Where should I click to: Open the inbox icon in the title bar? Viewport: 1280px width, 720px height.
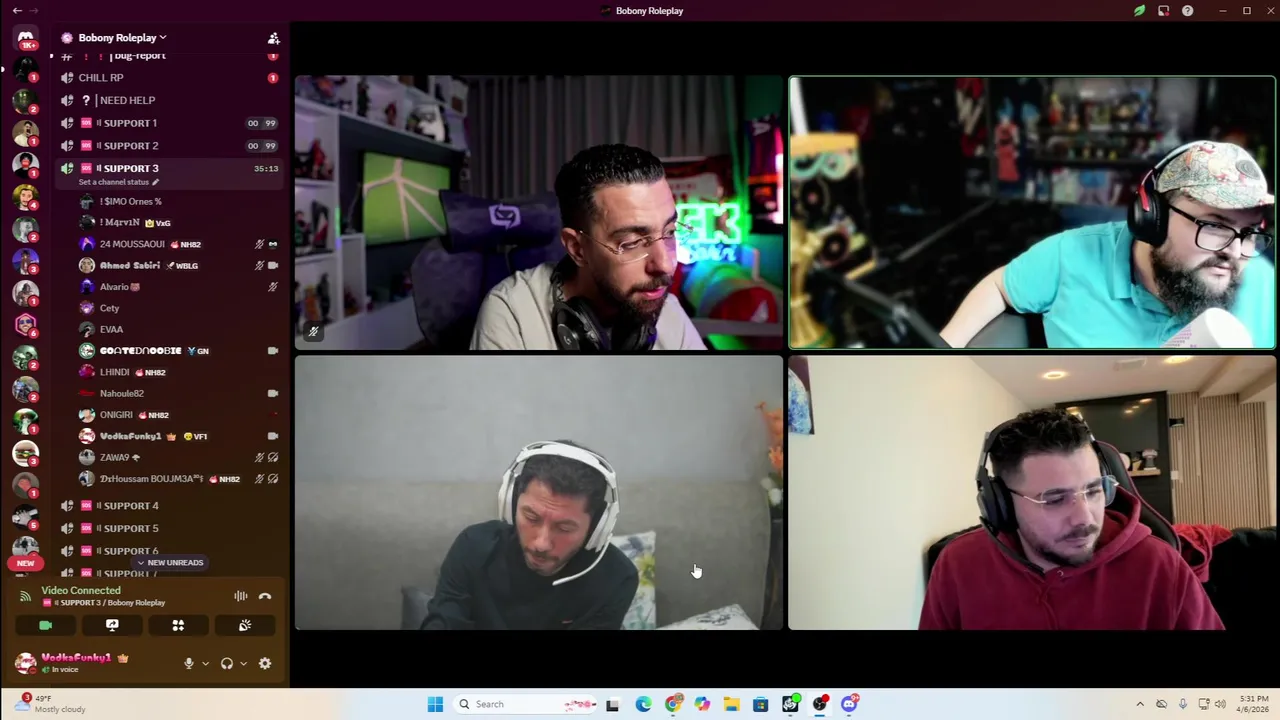1163,10
